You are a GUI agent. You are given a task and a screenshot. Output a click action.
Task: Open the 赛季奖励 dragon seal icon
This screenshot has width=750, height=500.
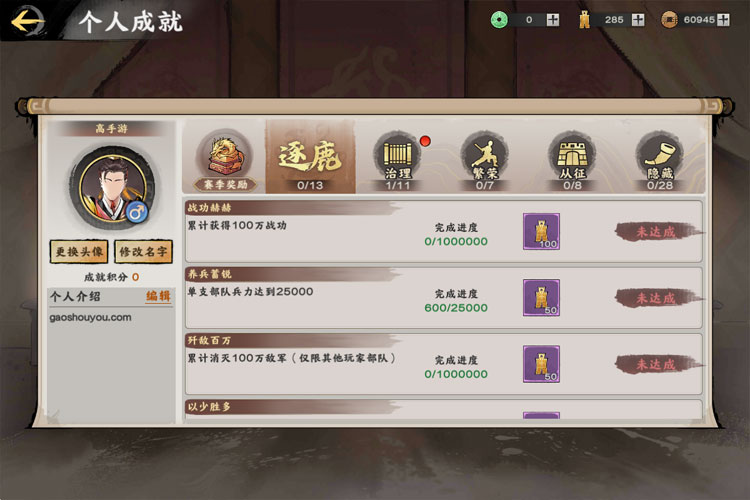point(225,161)
